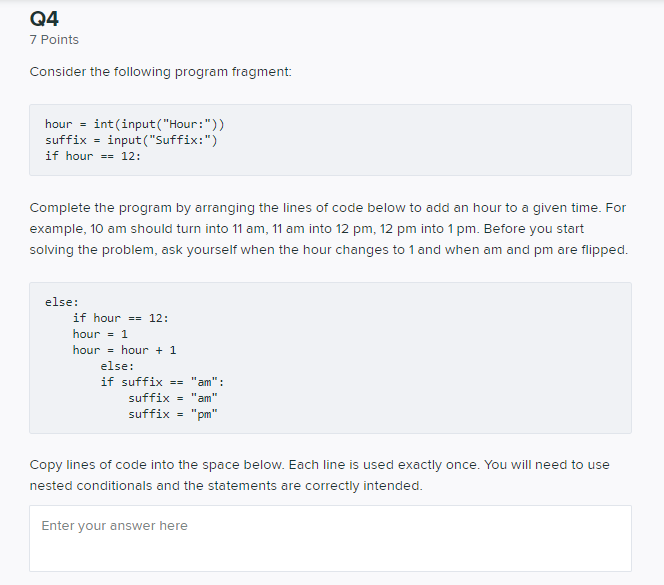Click indented 'if hour == 12:' in second block
The image size is (664, 585).
(121, 318)
